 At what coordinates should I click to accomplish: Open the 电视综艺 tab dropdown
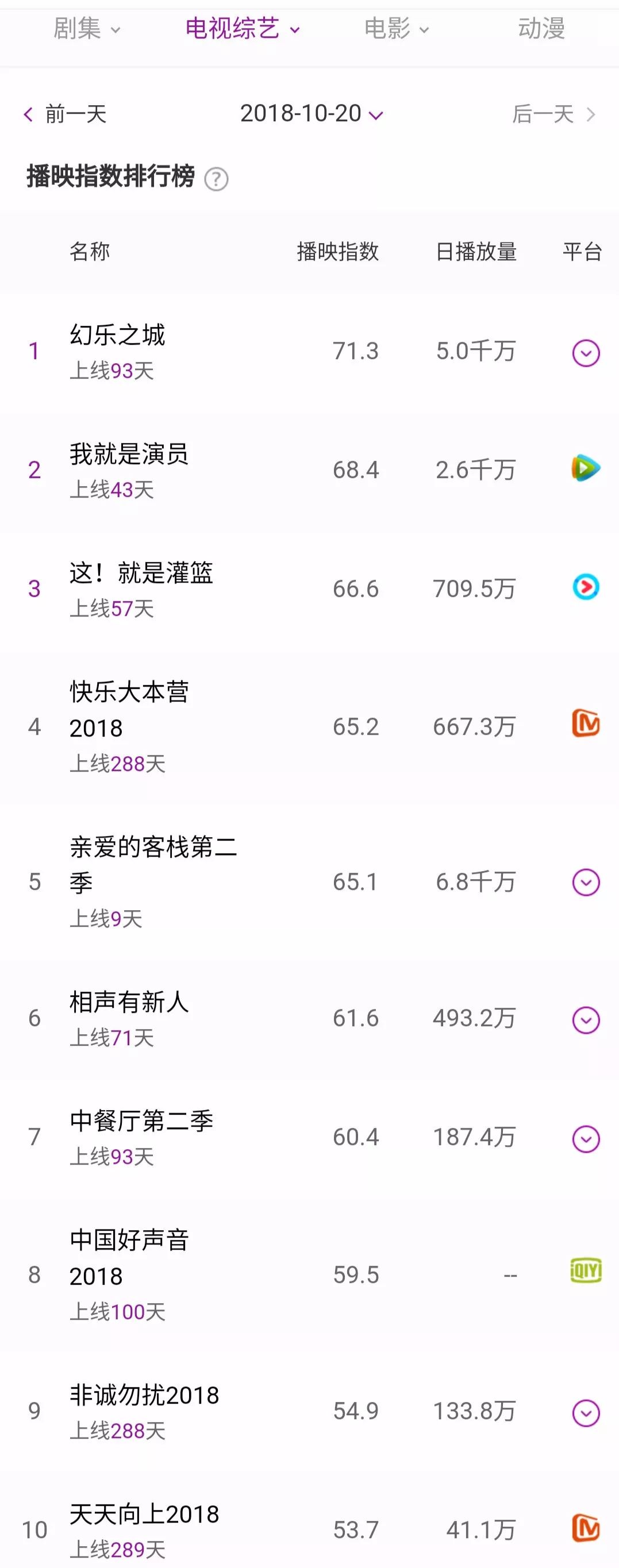tap(242, 29)
